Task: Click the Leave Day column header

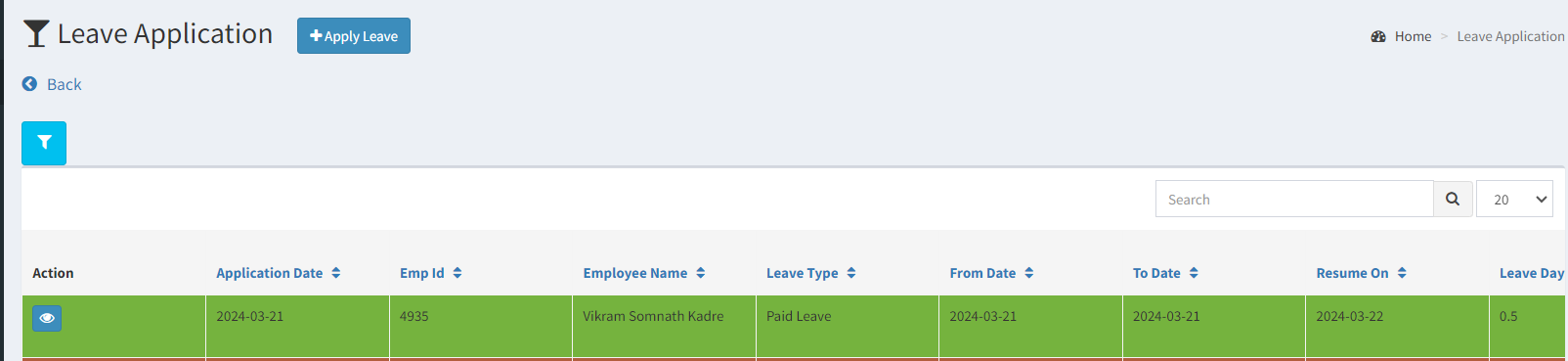Action: 1532,273
